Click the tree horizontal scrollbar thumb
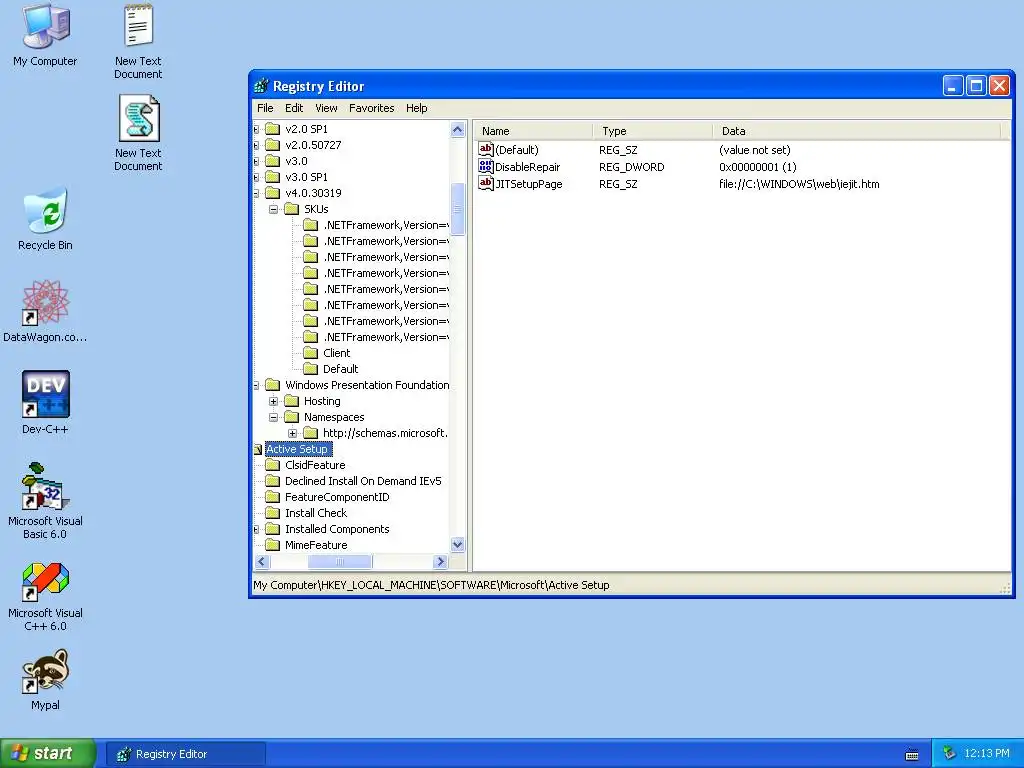Screen dimensions: 1024x768 [340, 561]
